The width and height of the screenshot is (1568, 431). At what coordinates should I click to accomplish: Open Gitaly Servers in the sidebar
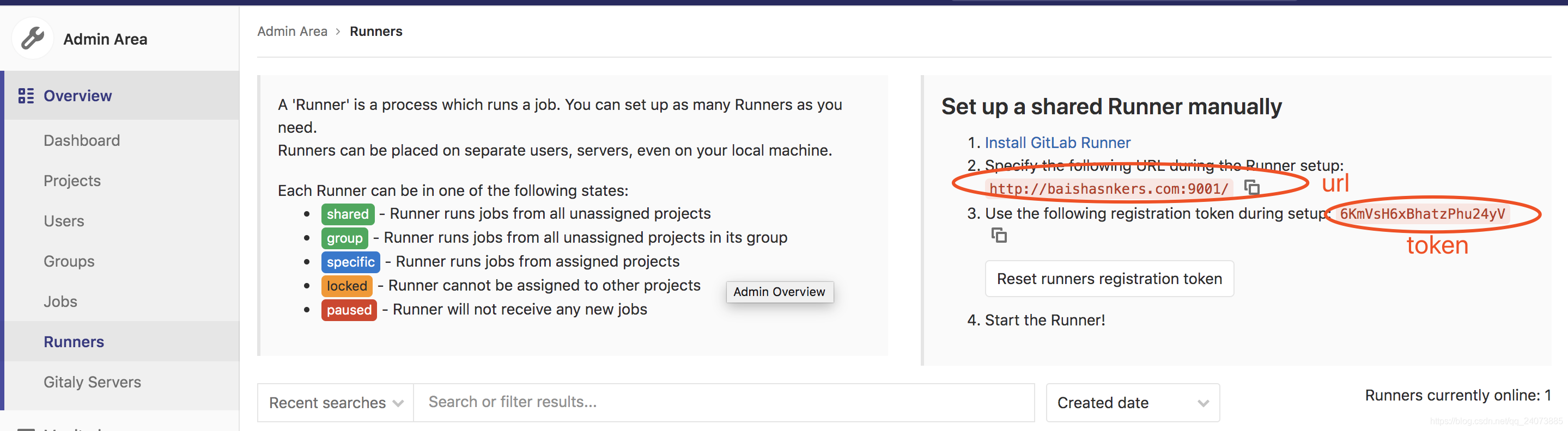click(92, 382)
